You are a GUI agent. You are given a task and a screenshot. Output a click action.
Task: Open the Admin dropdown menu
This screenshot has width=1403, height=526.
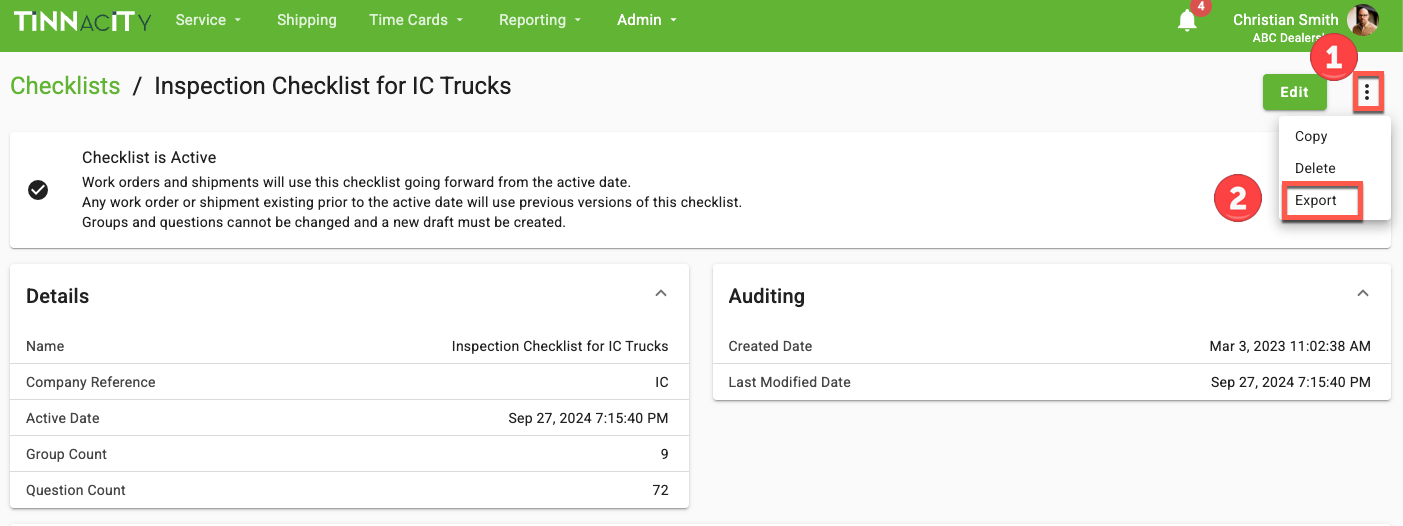point(646,20)
